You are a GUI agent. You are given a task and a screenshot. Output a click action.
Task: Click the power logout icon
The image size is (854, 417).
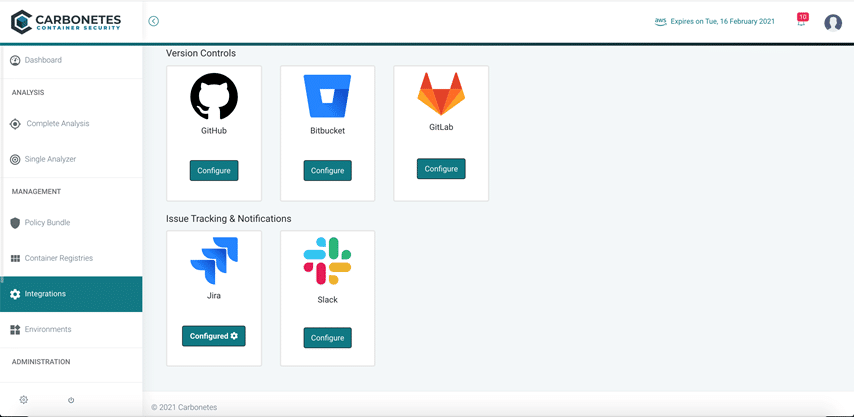[x=71, y=400]
